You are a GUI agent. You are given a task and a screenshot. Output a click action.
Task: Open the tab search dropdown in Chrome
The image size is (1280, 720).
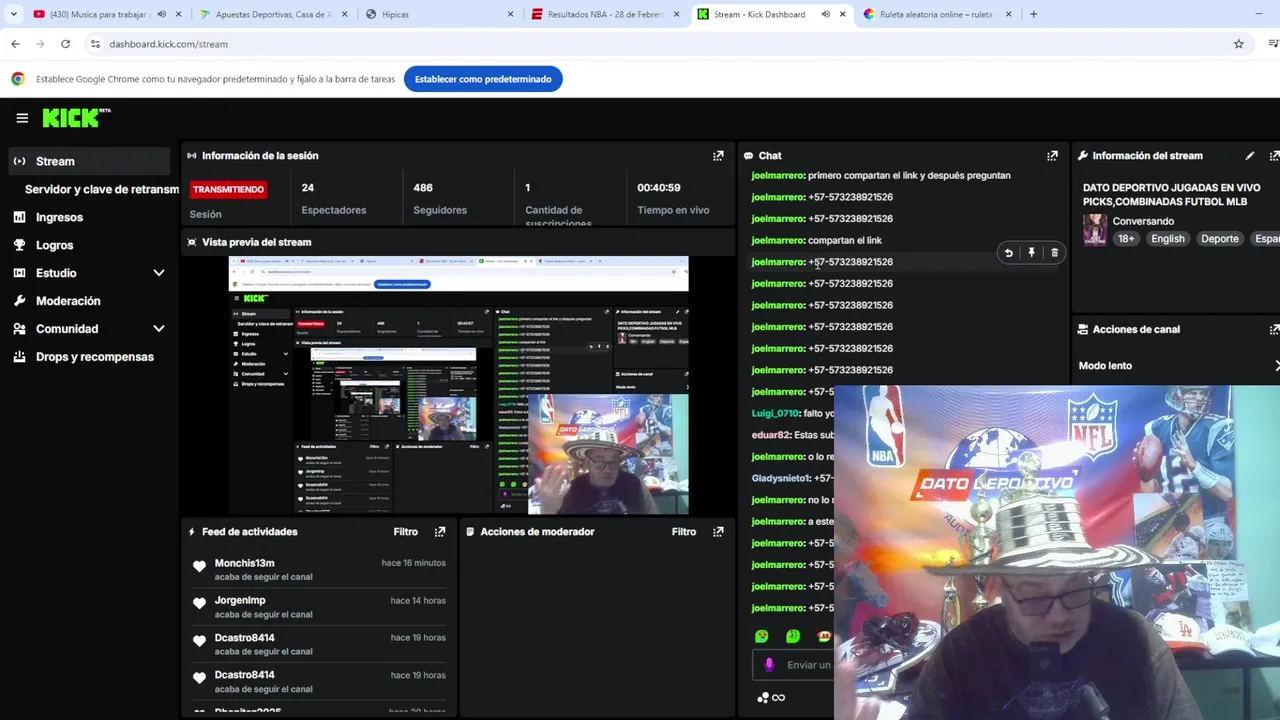[x=13, y=14]
